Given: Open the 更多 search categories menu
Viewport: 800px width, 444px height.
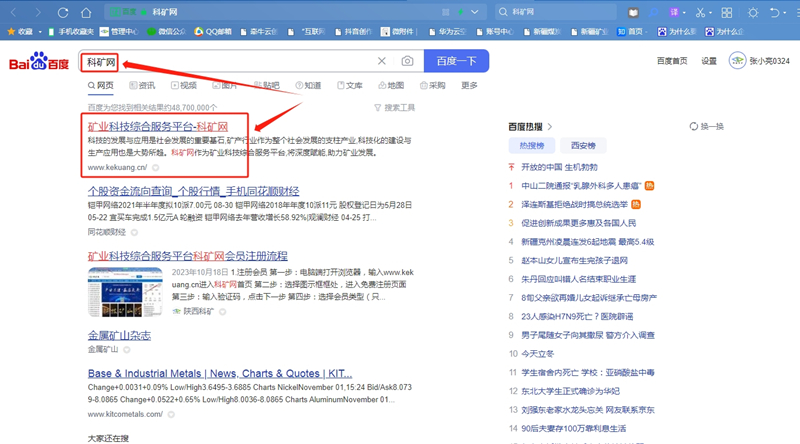Looking at the screenshot, I should pyautogui.click(x=469, y=86).
